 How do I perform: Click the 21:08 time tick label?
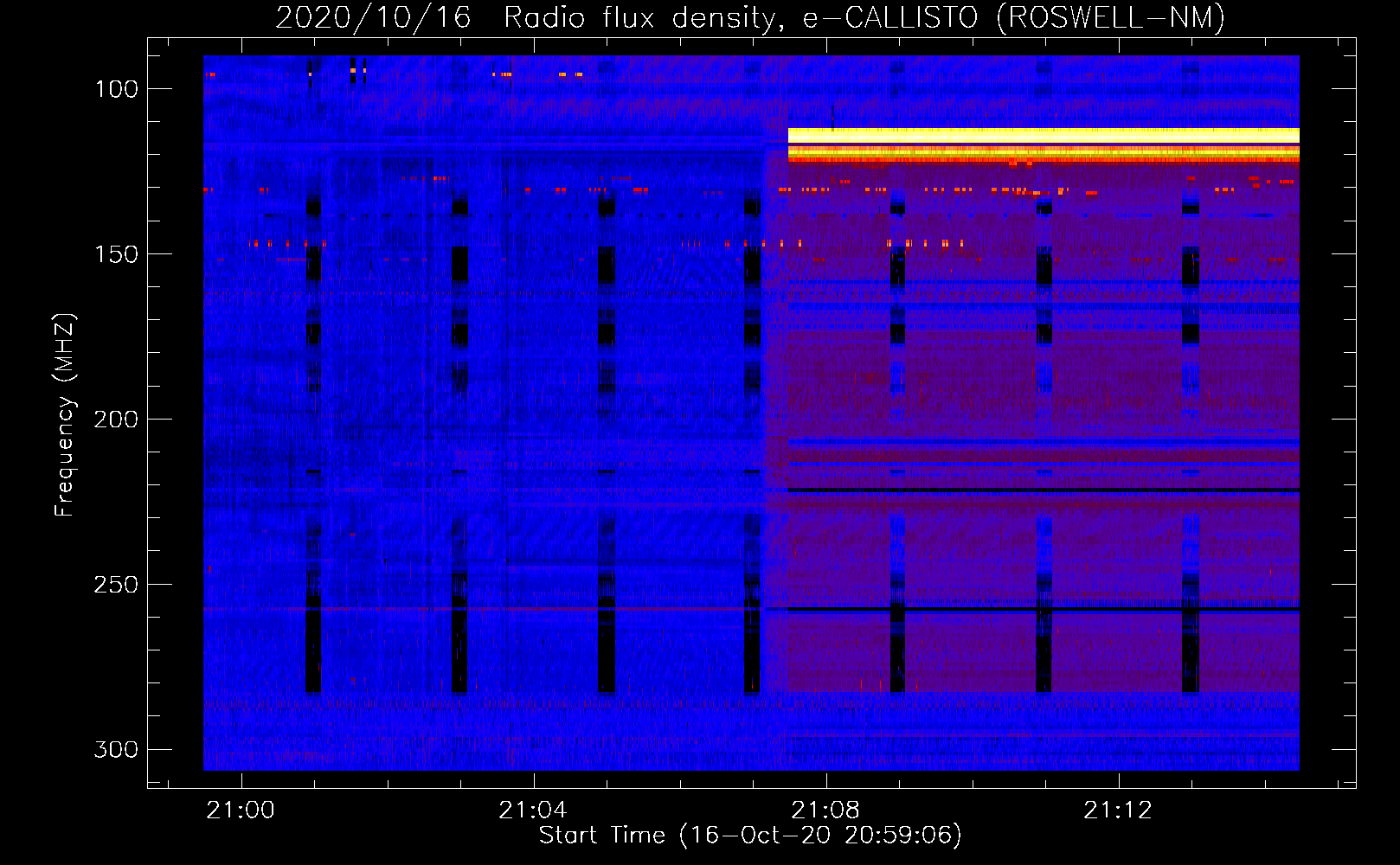coord(826,811)
